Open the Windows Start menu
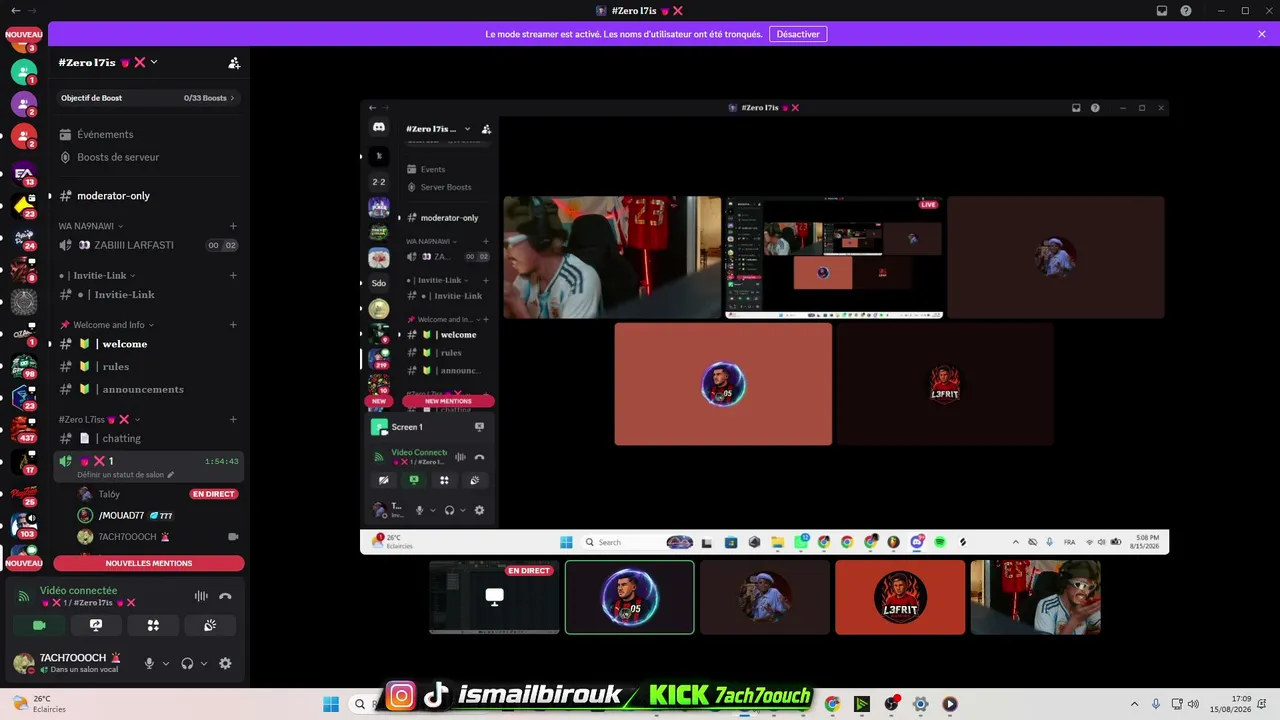Screen dimensions: 1280x720 tap(331, 704)
